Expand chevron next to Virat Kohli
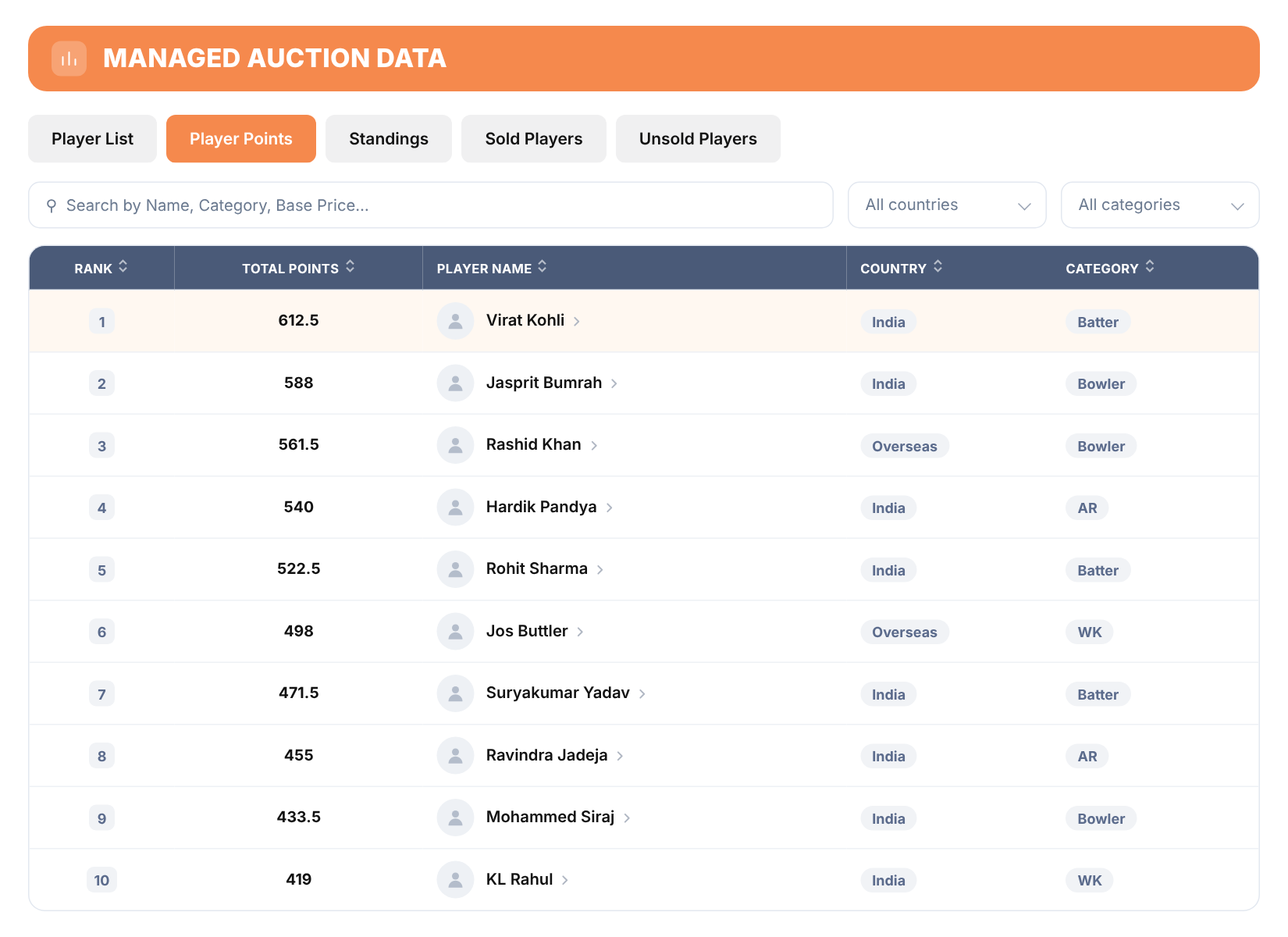The height and width of the screenshot is (937, 1288). (x=577, y=322)
